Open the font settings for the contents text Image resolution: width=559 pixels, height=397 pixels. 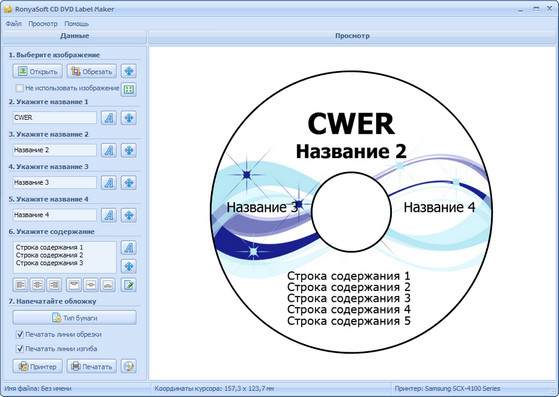[129, 248]
